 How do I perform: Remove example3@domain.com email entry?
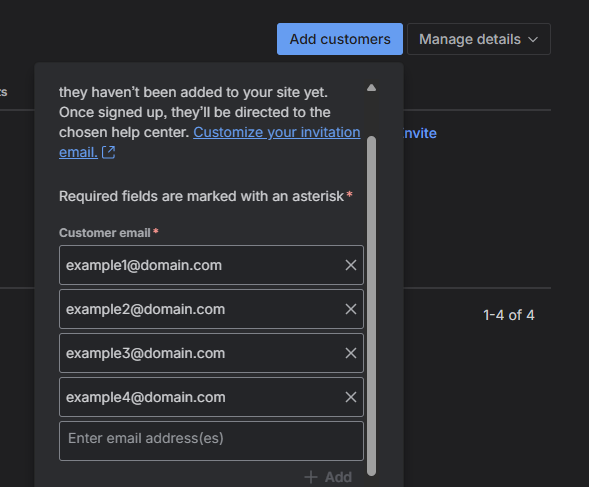(x=351, y=353)
